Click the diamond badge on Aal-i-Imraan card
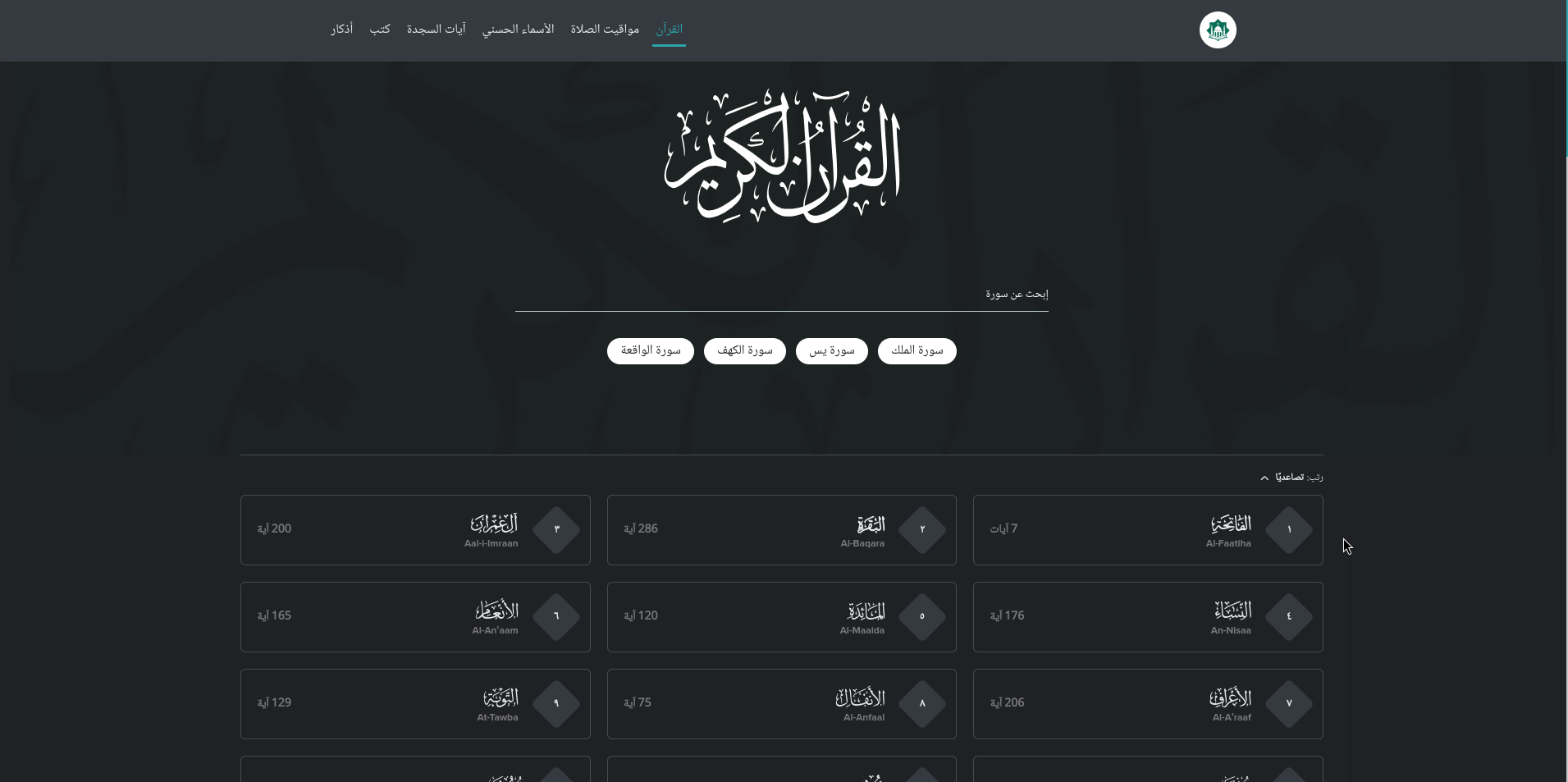The height and width of the screenshot is (782, 1568). pos(556,530)
